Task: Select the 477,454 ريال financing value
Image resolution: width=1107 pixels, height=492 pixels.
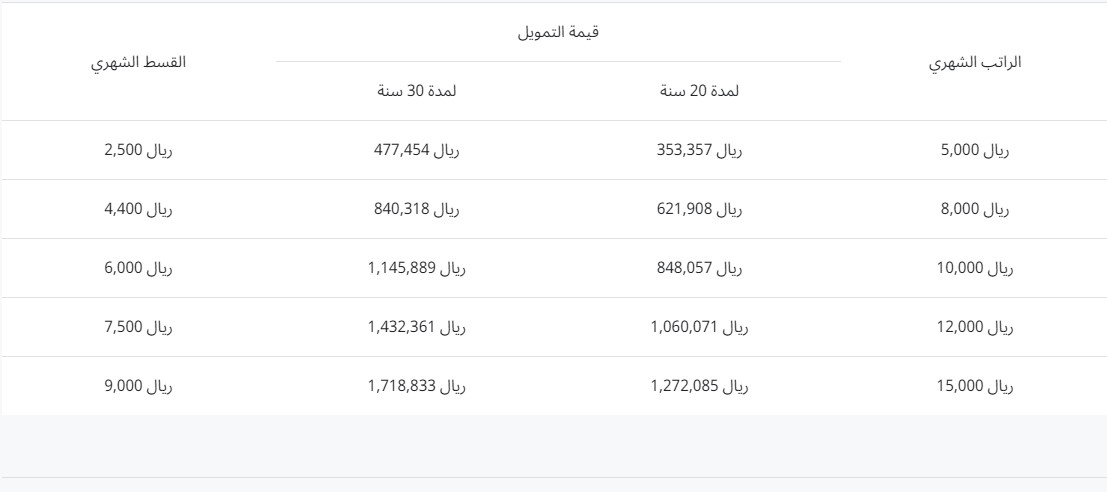Action: (x=417, y=150)
